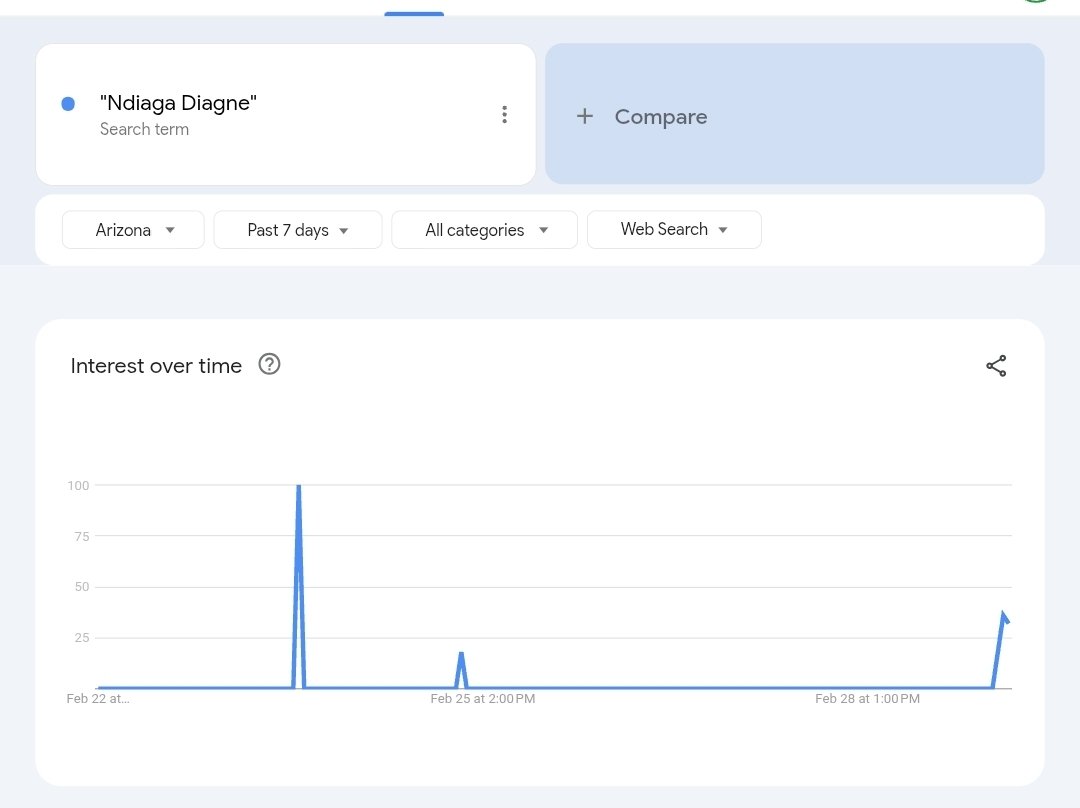
Task: Open the three-dot menu for "Ndiaga Diagne"
Action: tap(504, 115)
